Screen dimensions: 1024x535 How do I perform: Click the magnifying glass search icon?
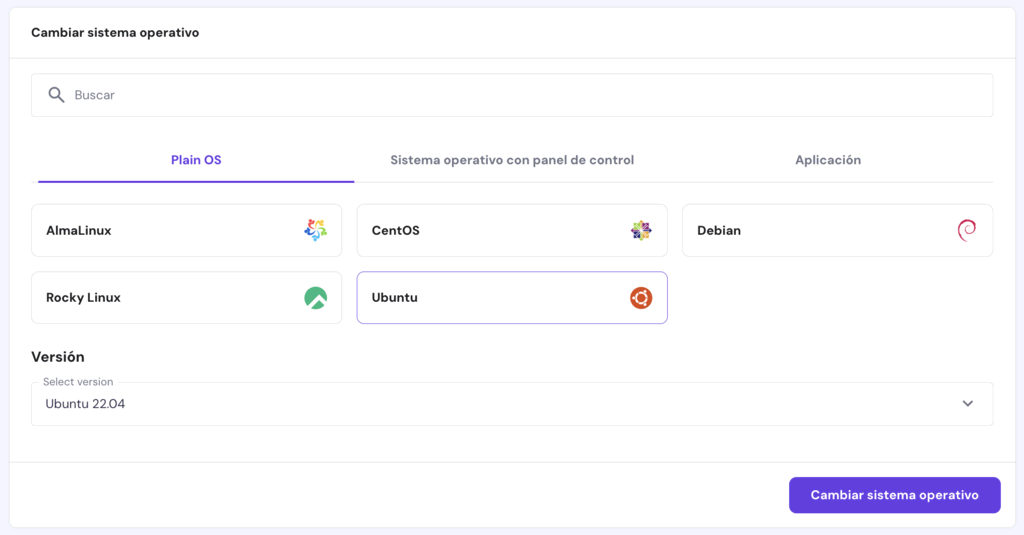56,95
